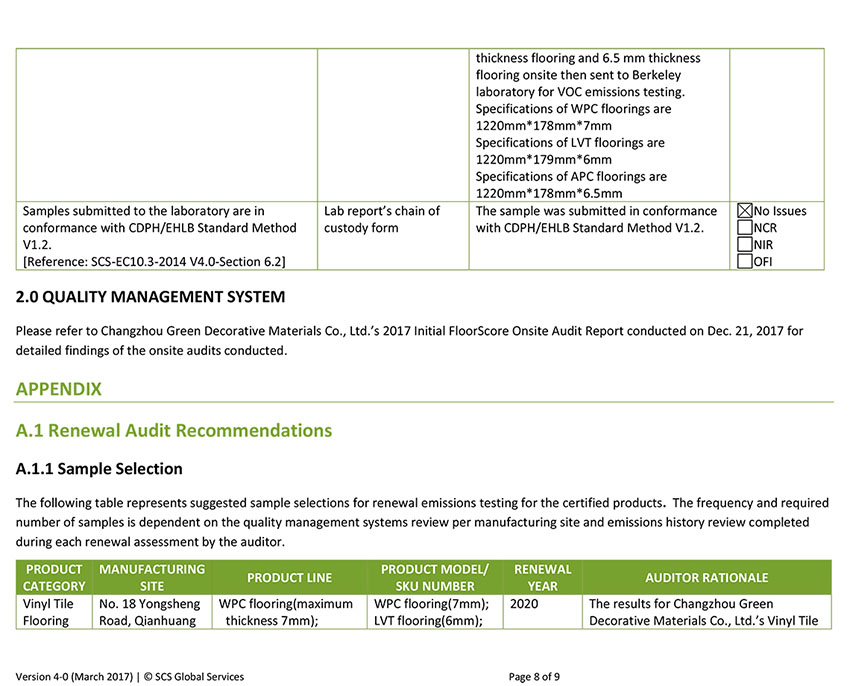The height and width of the screenshot is (686, 850).
Task: Click the RENEWAL YEAR column header
Action: (x=542, y=577)
